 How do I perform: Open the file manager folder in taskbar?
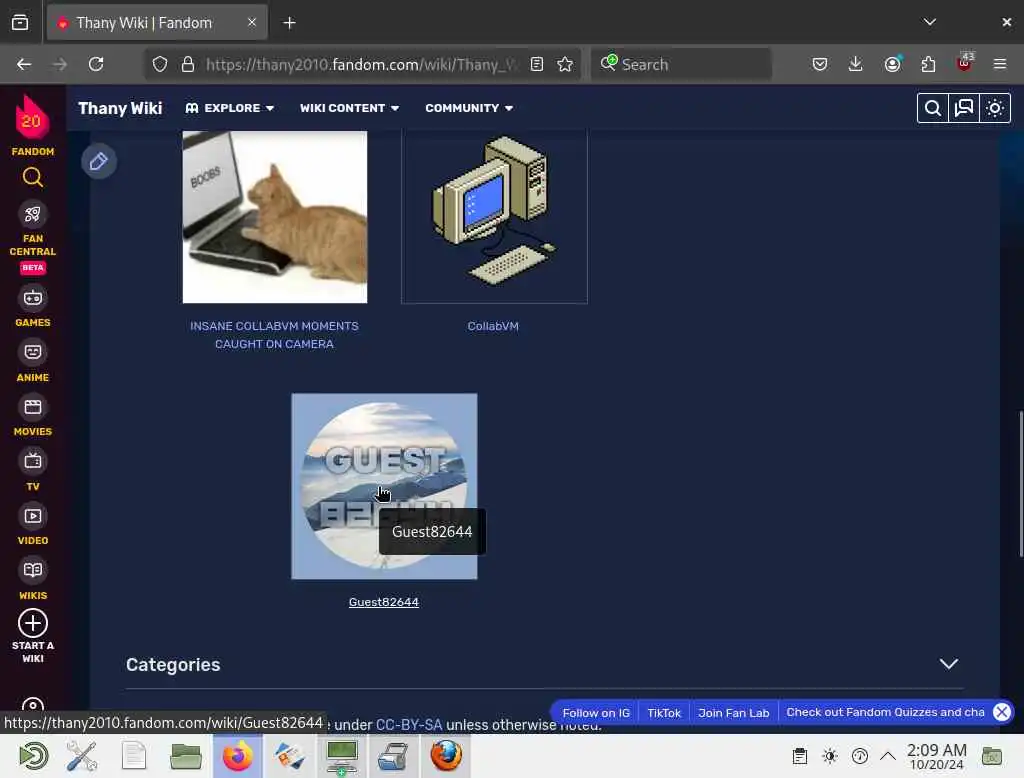click(x=185, y=756)
